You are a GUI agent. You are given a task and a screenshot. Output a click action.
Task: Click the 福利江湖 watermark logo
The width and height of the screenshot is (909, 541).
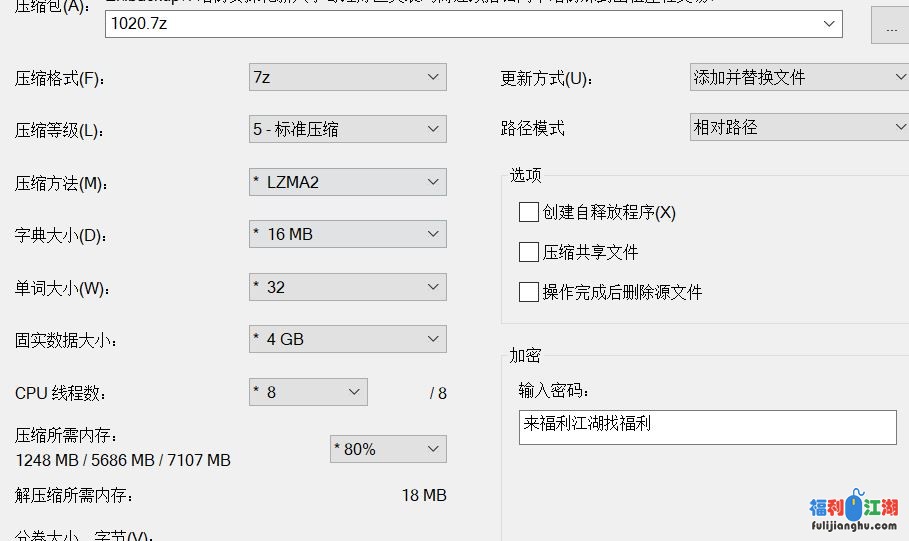[853, 511]
